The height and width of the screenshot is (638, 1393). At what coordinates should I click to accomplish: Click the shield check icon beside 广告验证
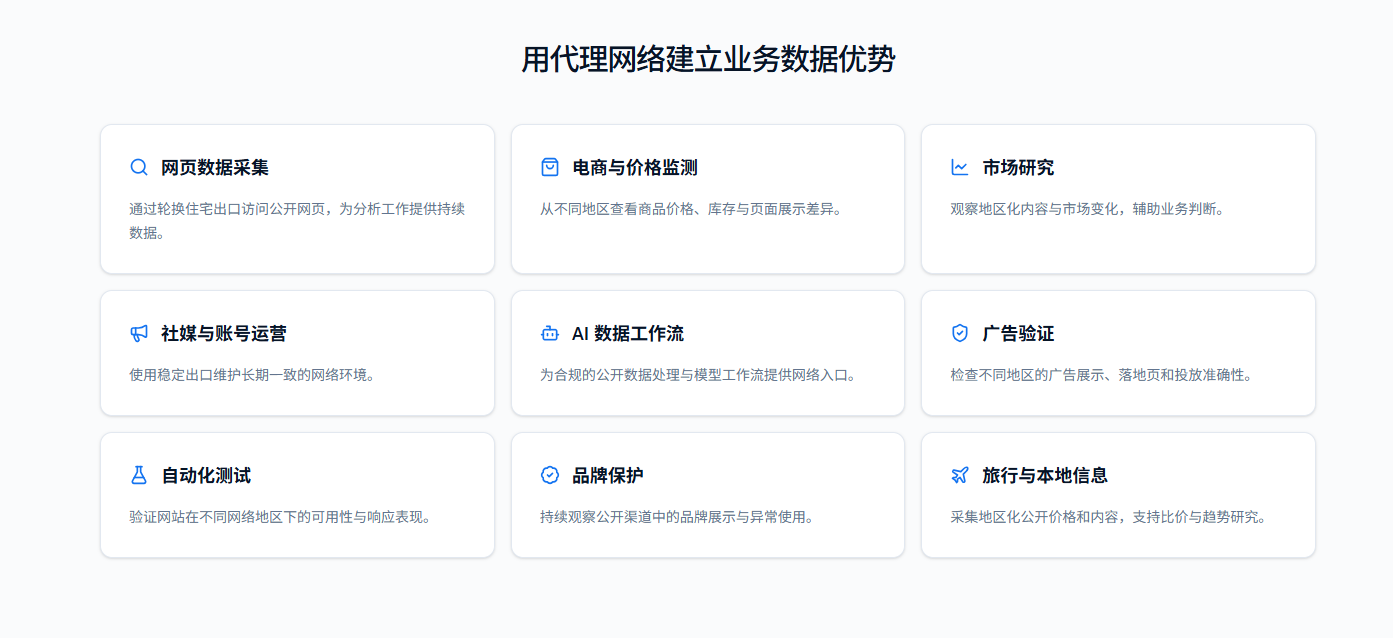click(x=960, y=333)
